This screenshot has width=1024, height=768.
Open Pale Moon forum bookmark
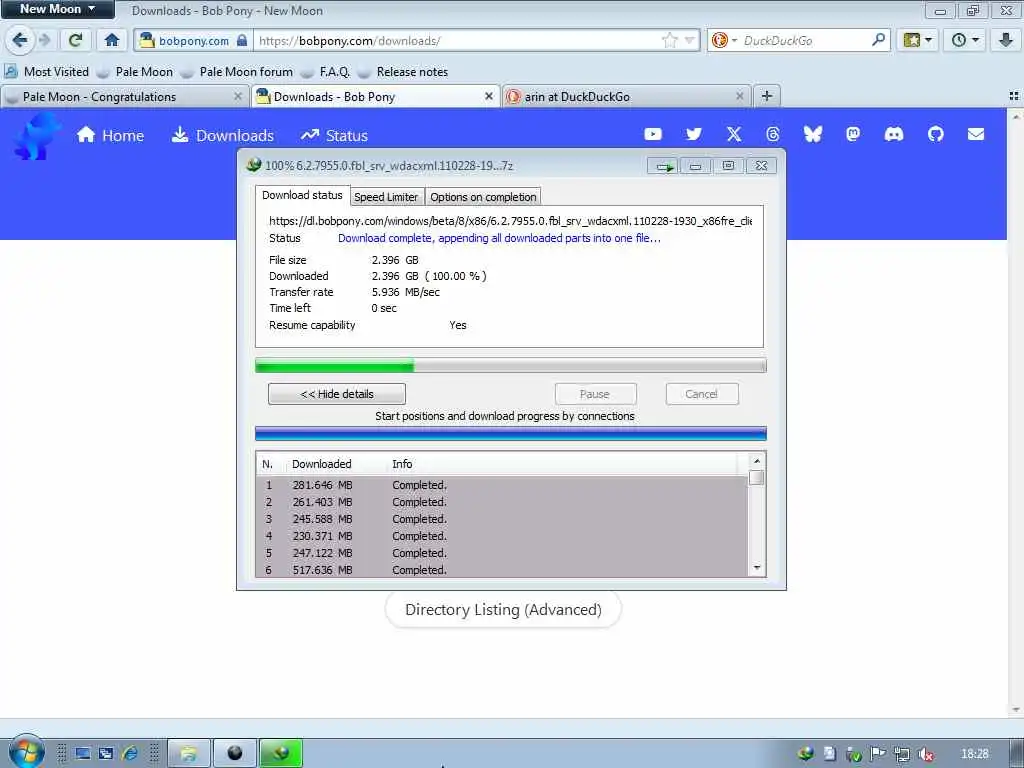click(x=236, y=72)
